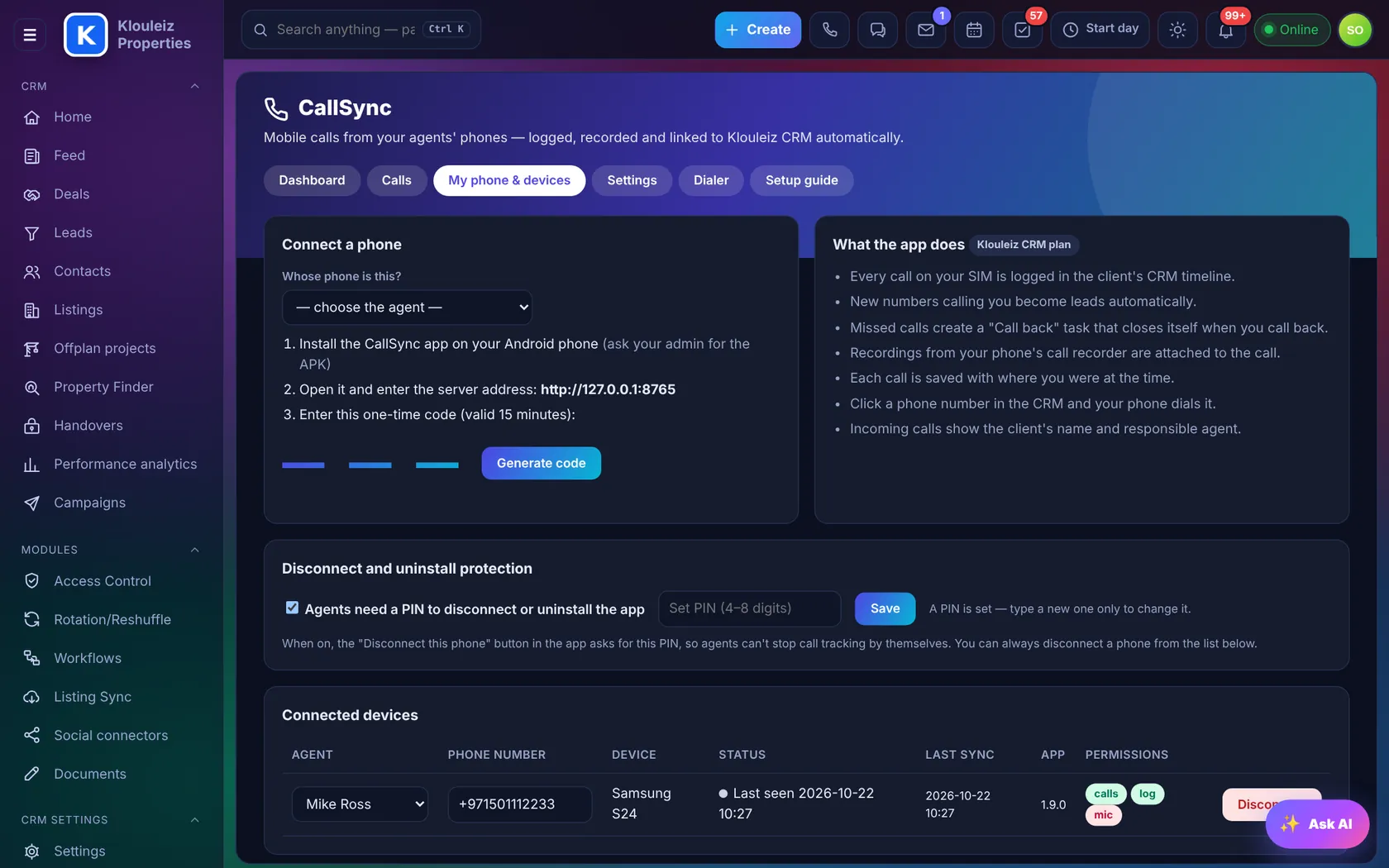Click the Klouleiz K logo

[x=85, y=35]
